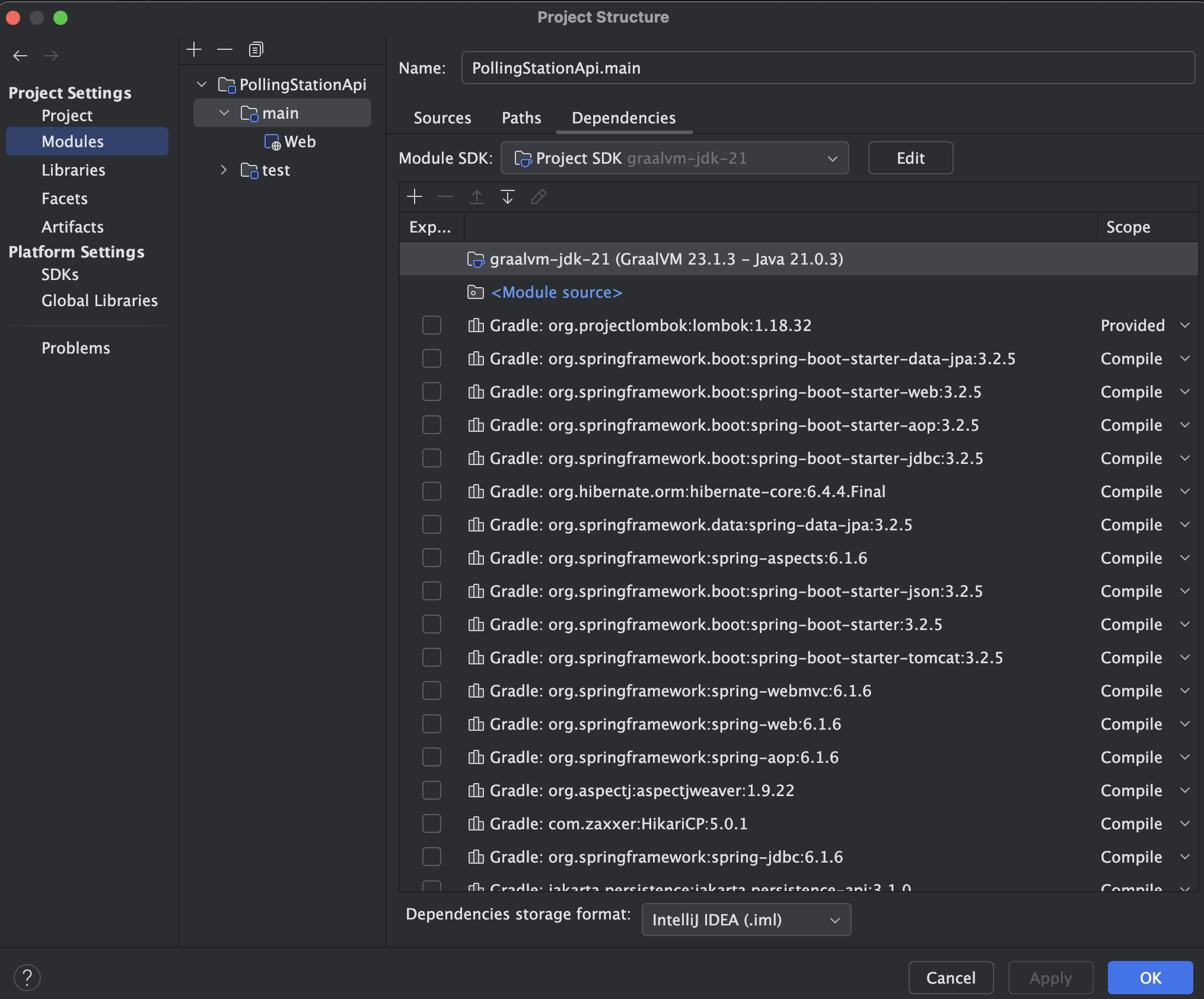Open Facets in Project Settings
The height and width of the screenshot is (999, 1204).
(x=87, y=199)
